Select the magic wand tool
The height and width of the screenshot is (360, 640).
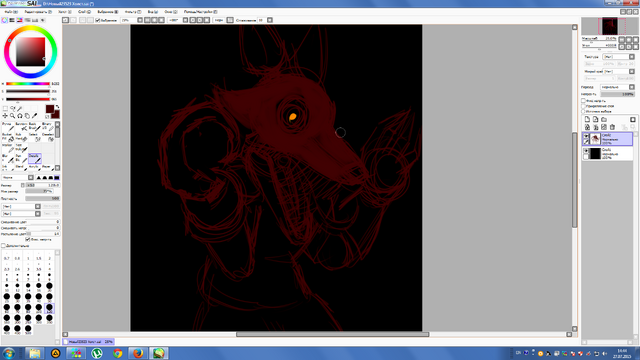(20, 109)
